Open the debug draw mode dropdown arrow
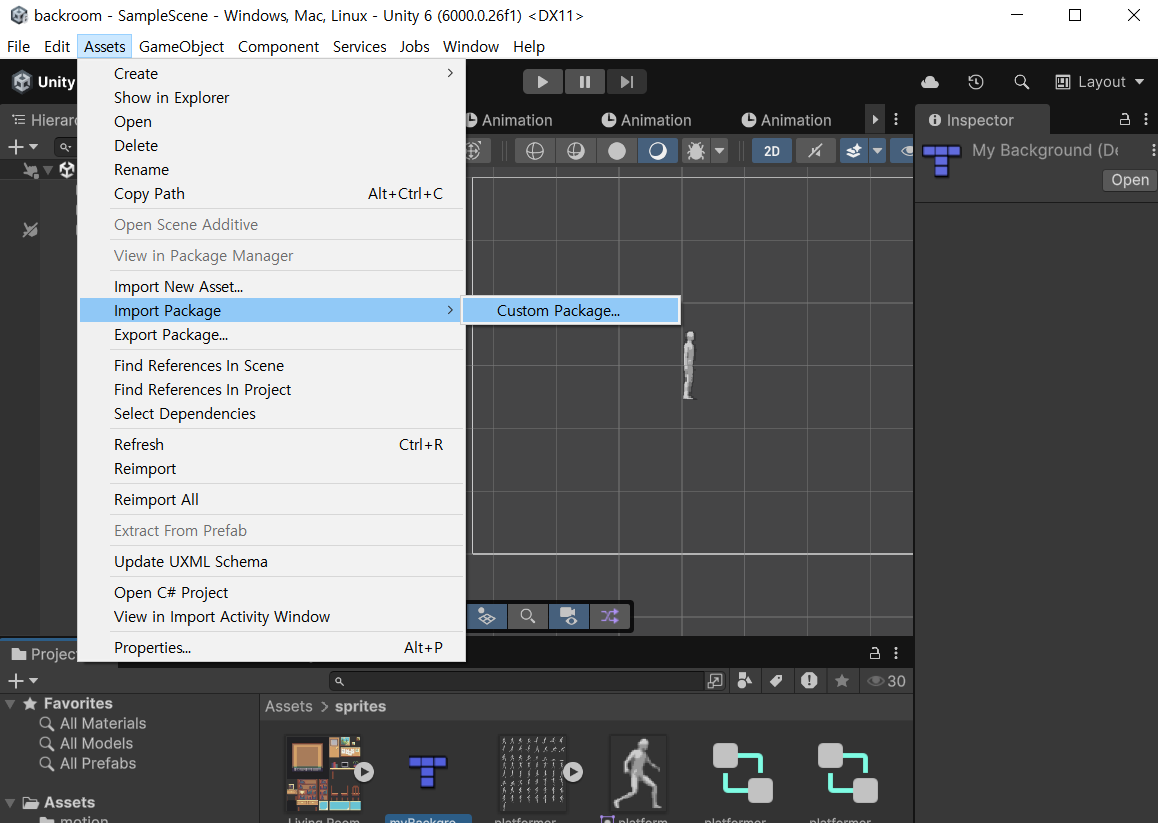1158x823 pixels. coord(719,151)
